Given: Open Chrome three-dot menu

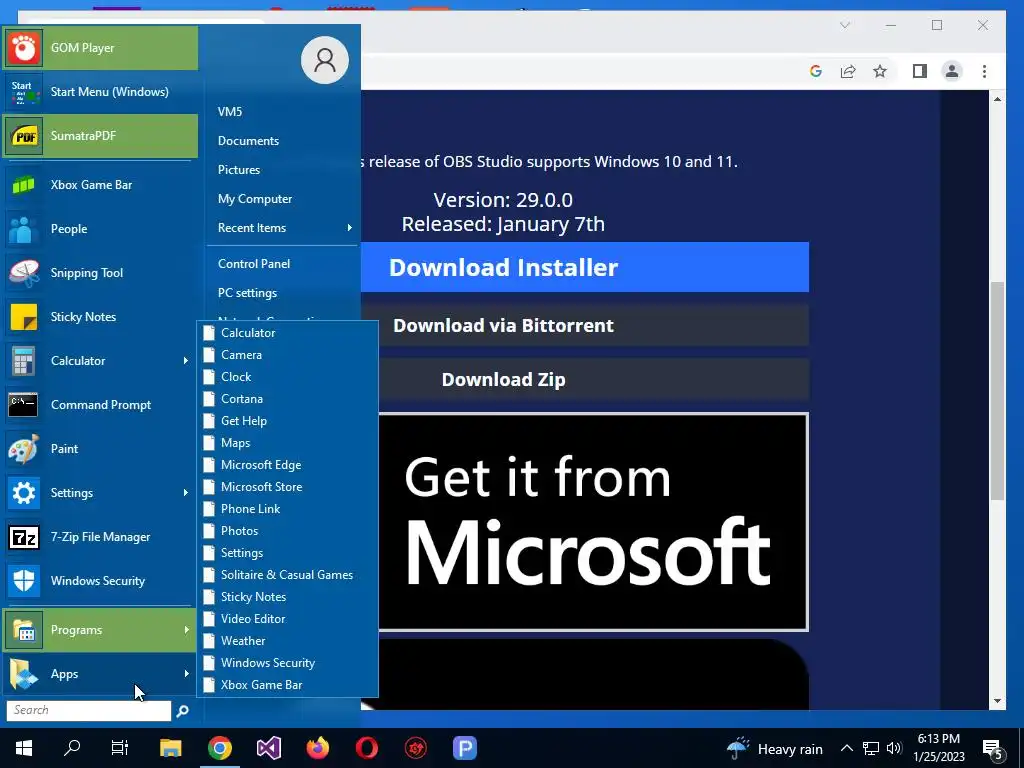Looking at the screenshot, I should click(x=984, y=71).
